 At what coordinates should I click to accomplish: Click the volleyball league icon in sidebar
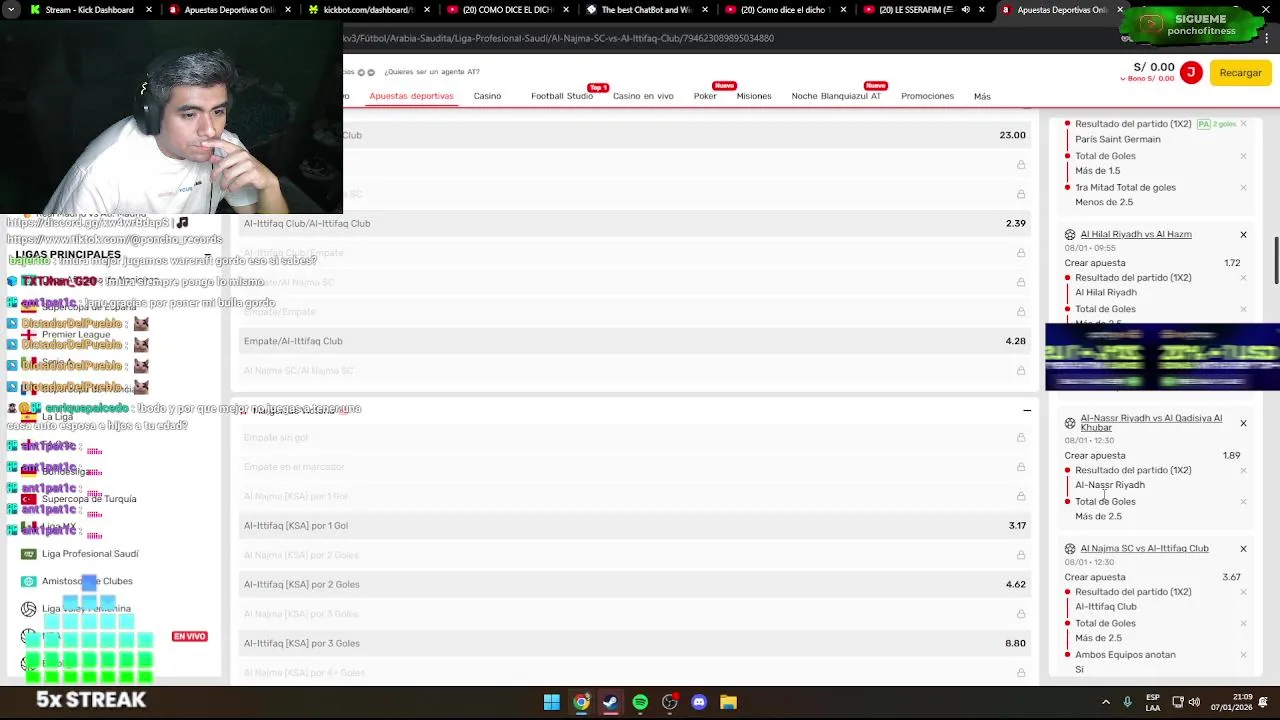coord(28,609)
